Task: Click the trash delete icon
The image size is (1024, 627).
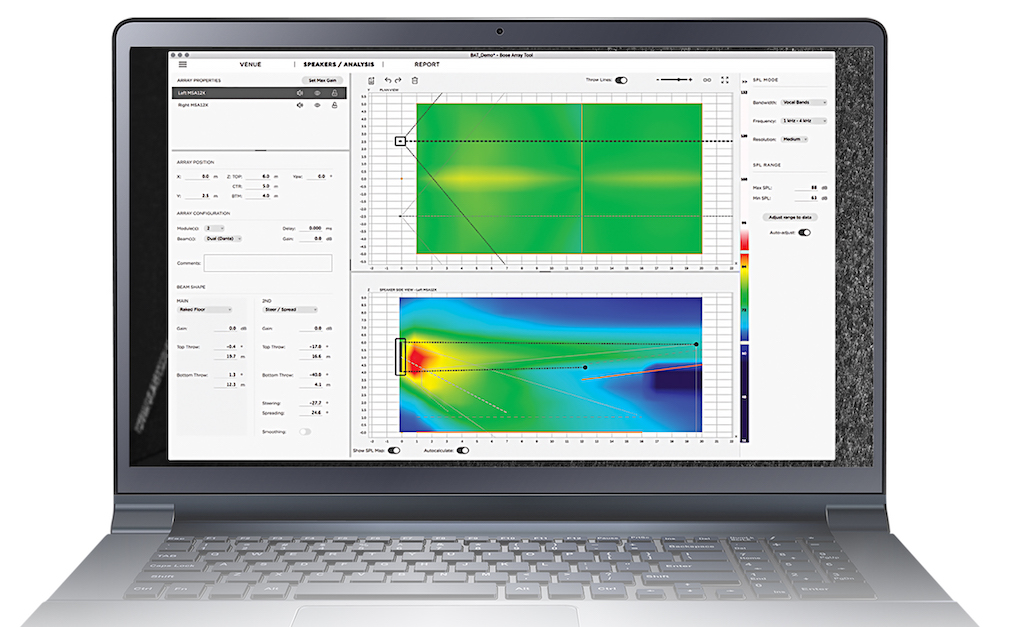Action: coord(415,80)
